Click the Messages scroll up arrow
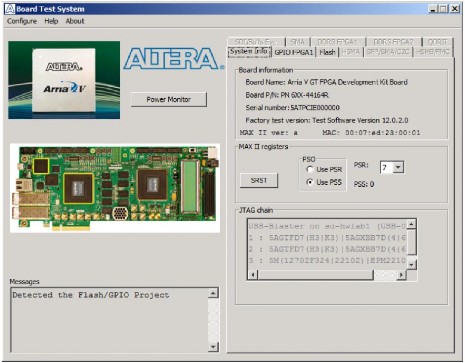The width and height of the screenshot is (465, 363). 213,293
